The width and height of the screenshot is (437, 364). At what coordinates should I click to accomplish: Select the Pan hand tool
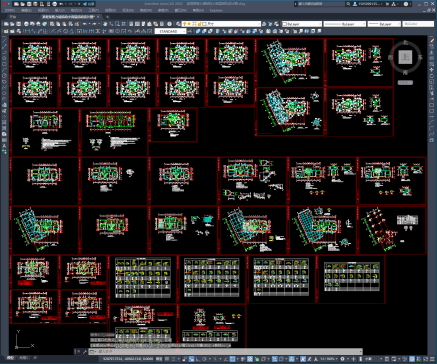(105, 24)
